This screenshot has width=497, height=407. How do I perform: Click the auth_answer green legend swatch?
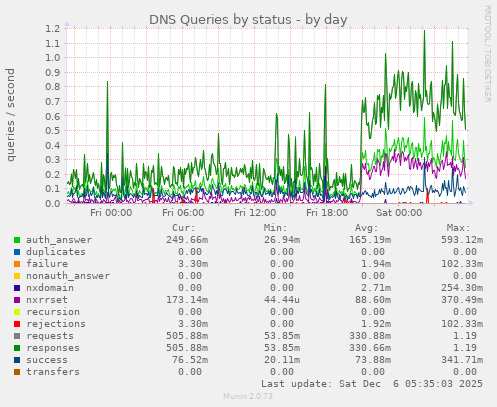17,240
